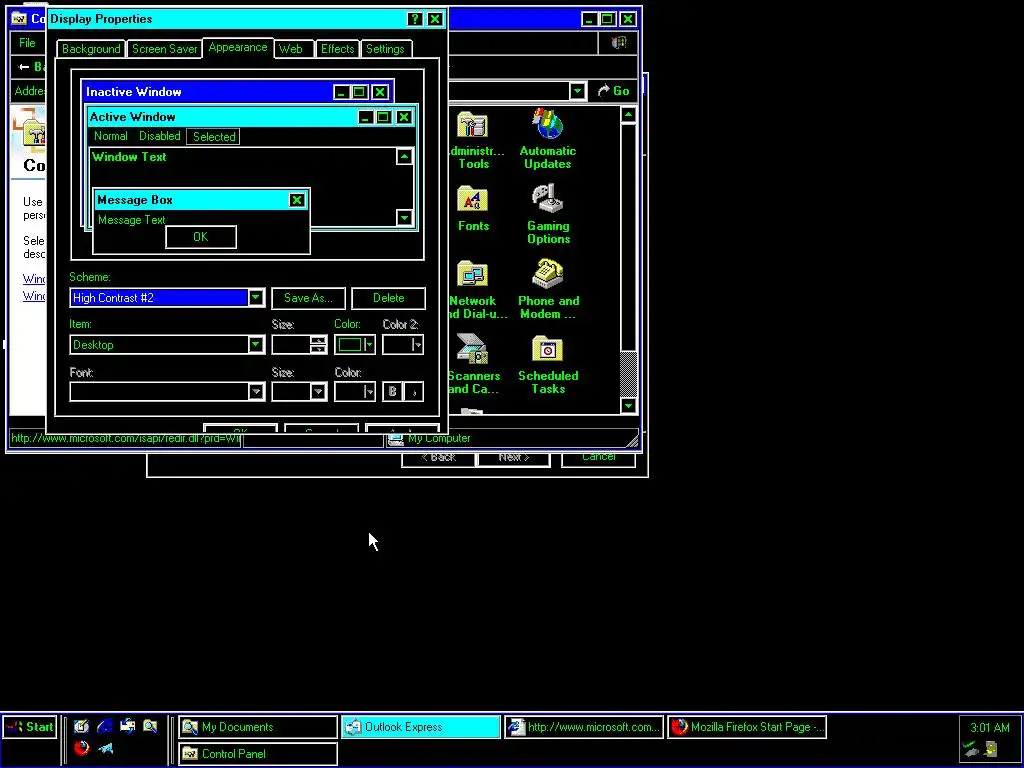Screen dimensions: 1024x768
Task: Click the Delete scheme button
Action: pos(389,298)
